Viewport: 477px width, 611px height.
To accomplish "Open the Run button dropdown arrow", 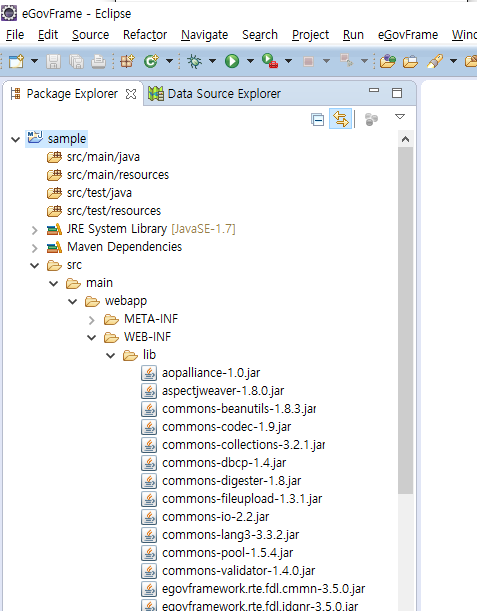I will [x=250, y=61].
